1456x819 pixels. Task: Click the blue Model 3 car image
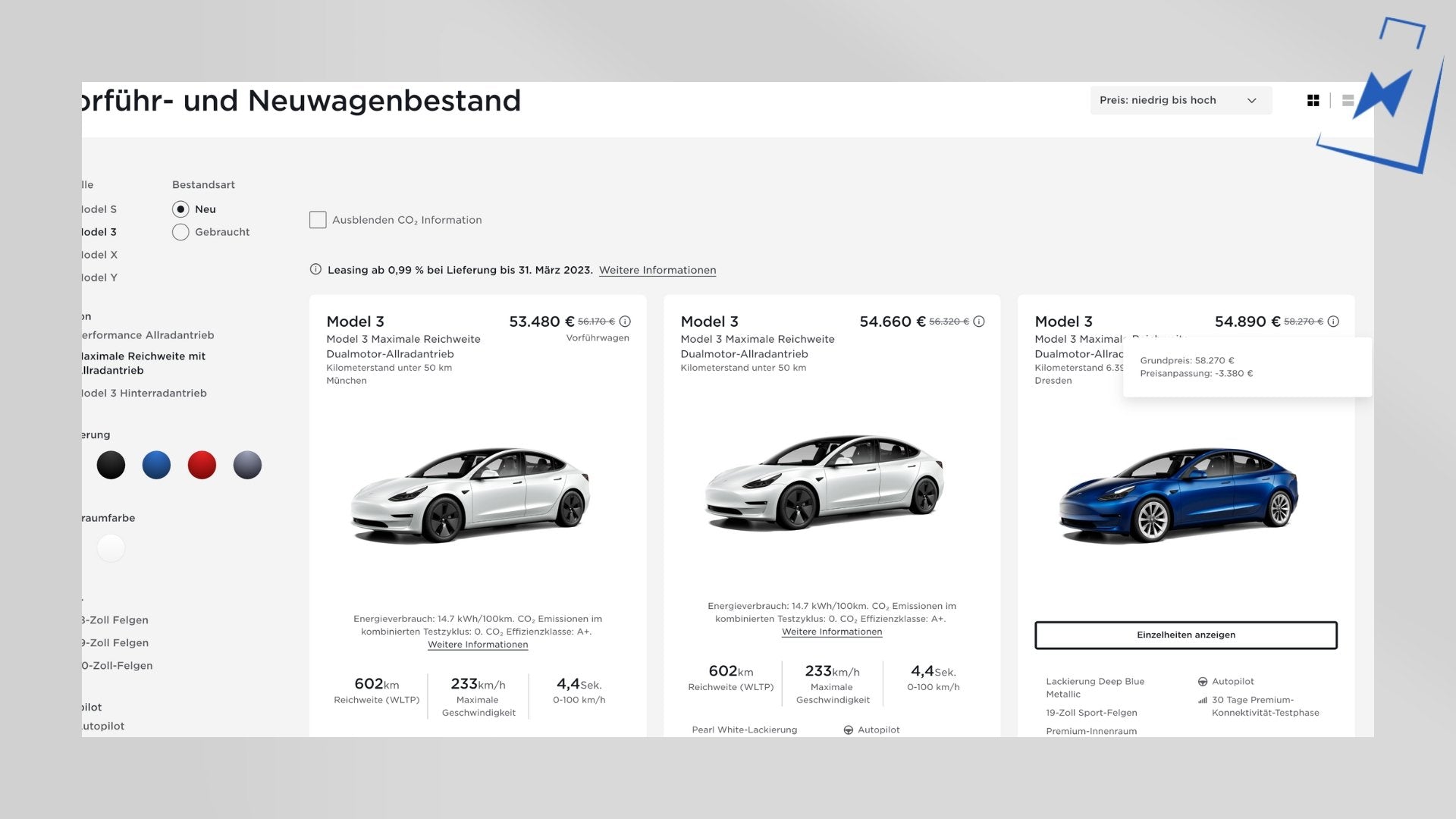pos(1178,493)
